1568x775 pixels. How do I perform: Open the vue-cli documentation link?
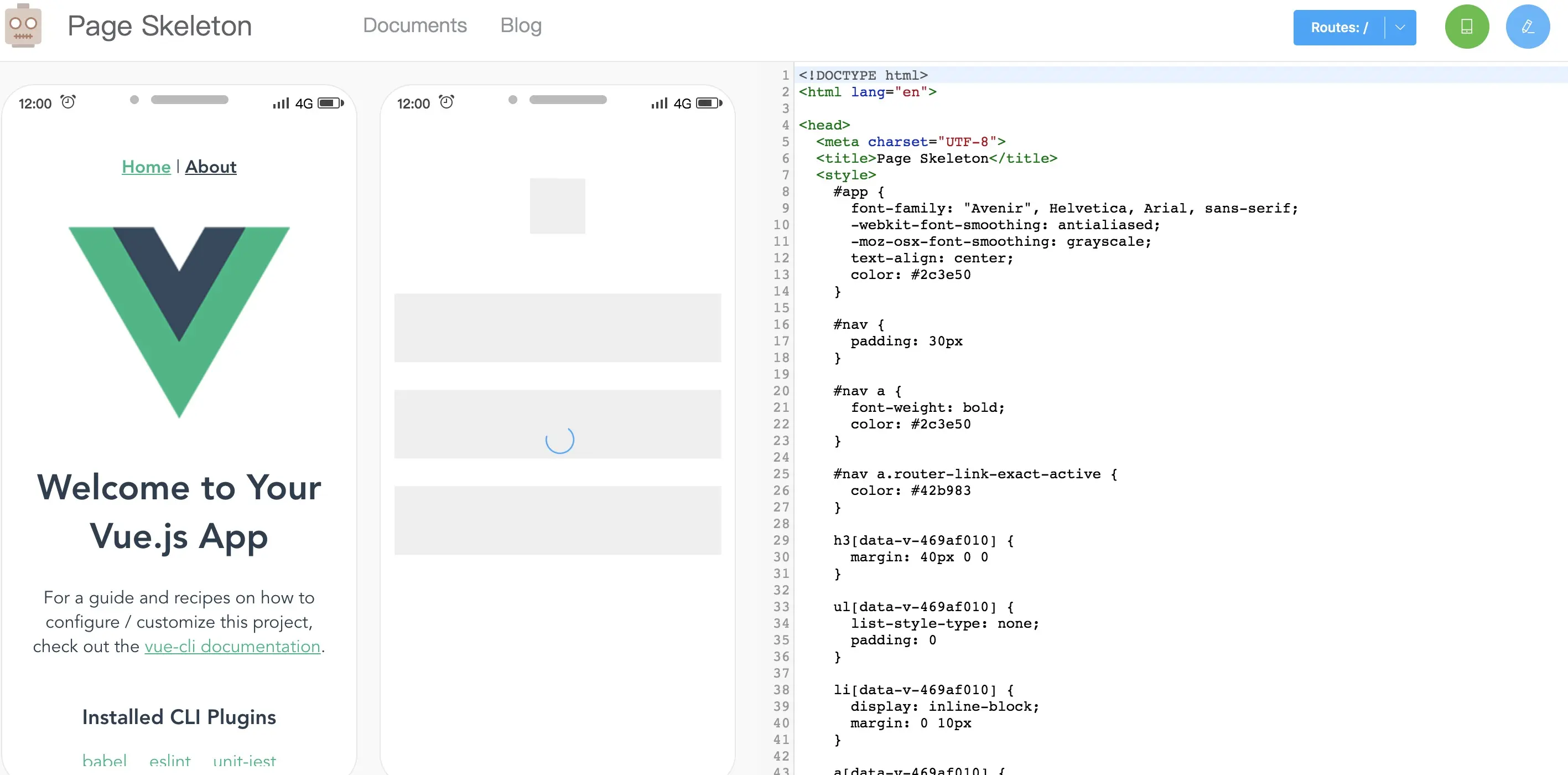pos(232,646)
